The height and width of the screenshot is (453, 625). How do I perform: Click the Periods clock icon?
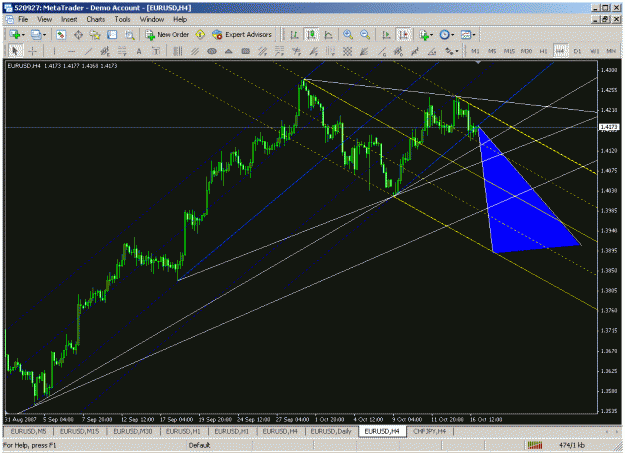pyautogui.click(x=444, y=35)
